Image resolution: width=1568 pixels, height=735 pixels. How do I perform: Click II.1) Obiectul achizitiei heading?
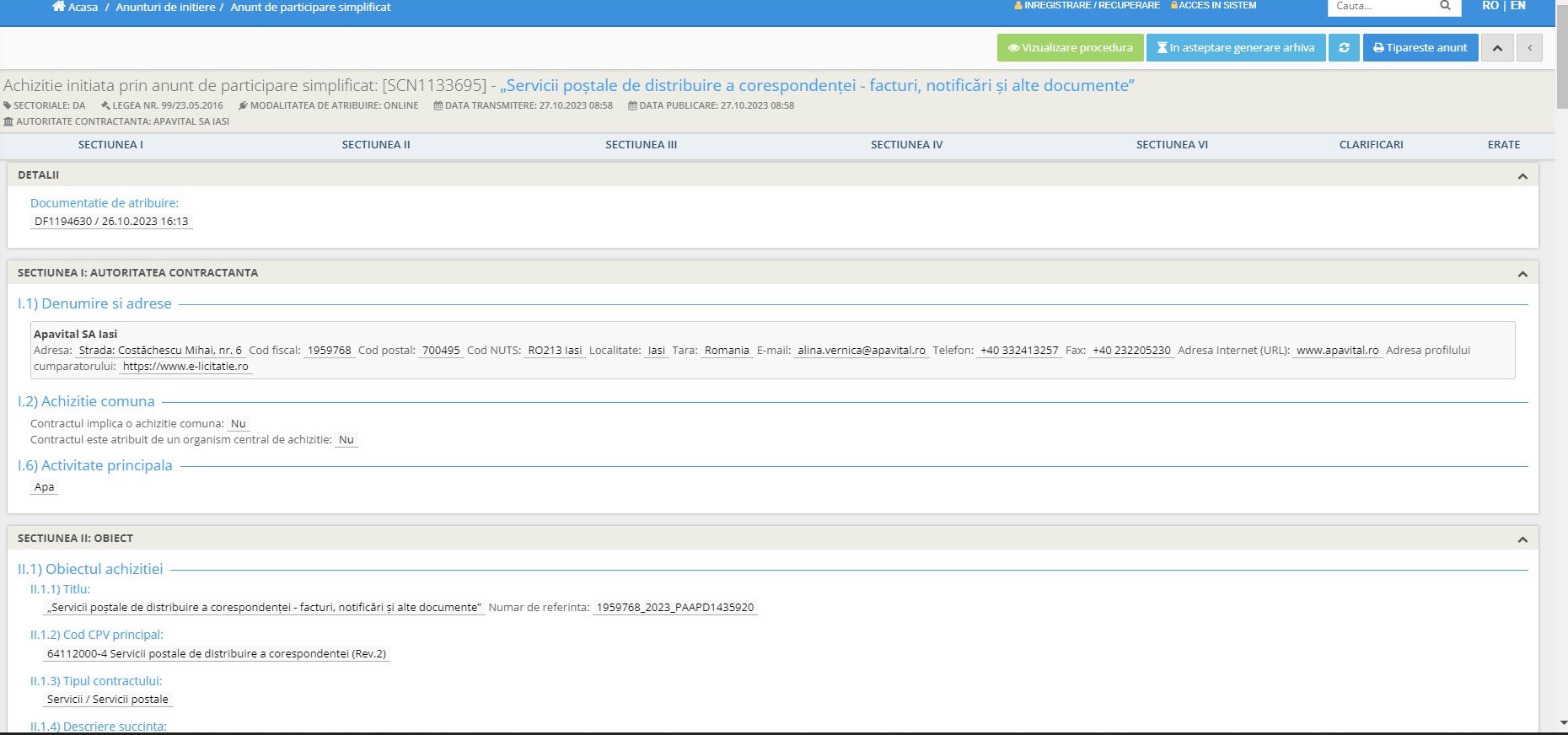click(x=90, y=569)
